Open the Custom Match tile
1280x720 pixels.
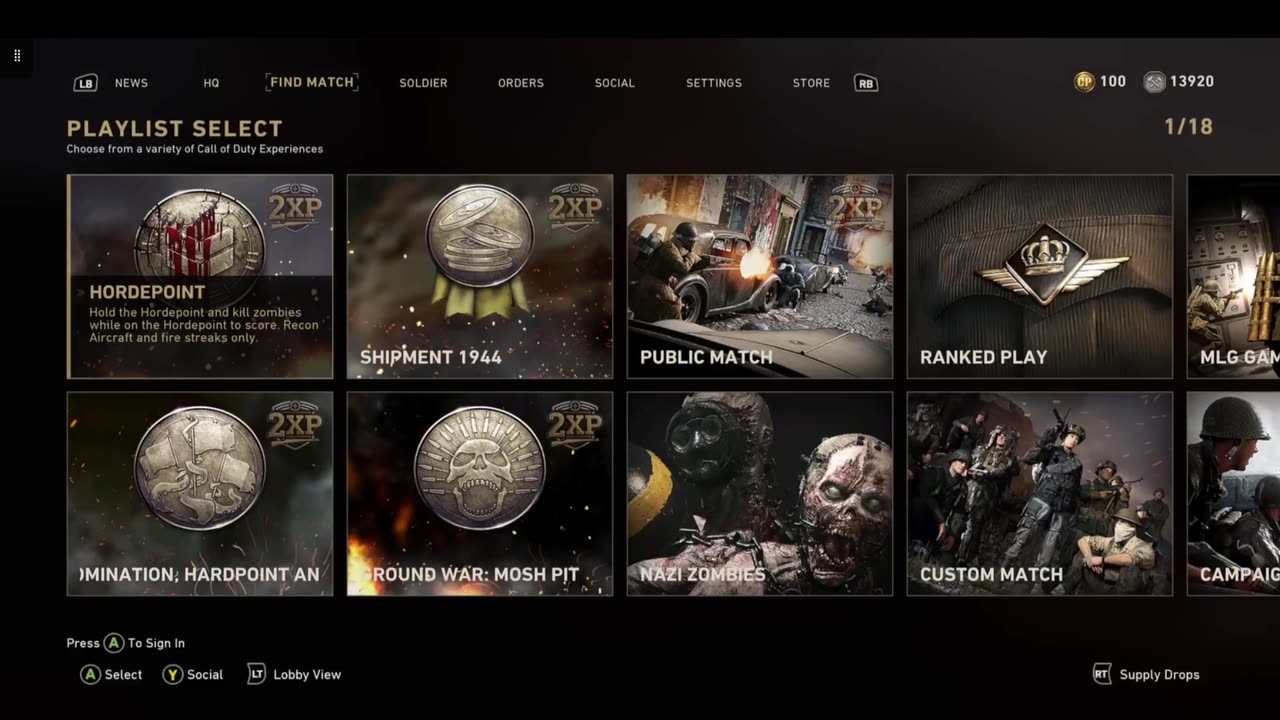point(1040,494)
